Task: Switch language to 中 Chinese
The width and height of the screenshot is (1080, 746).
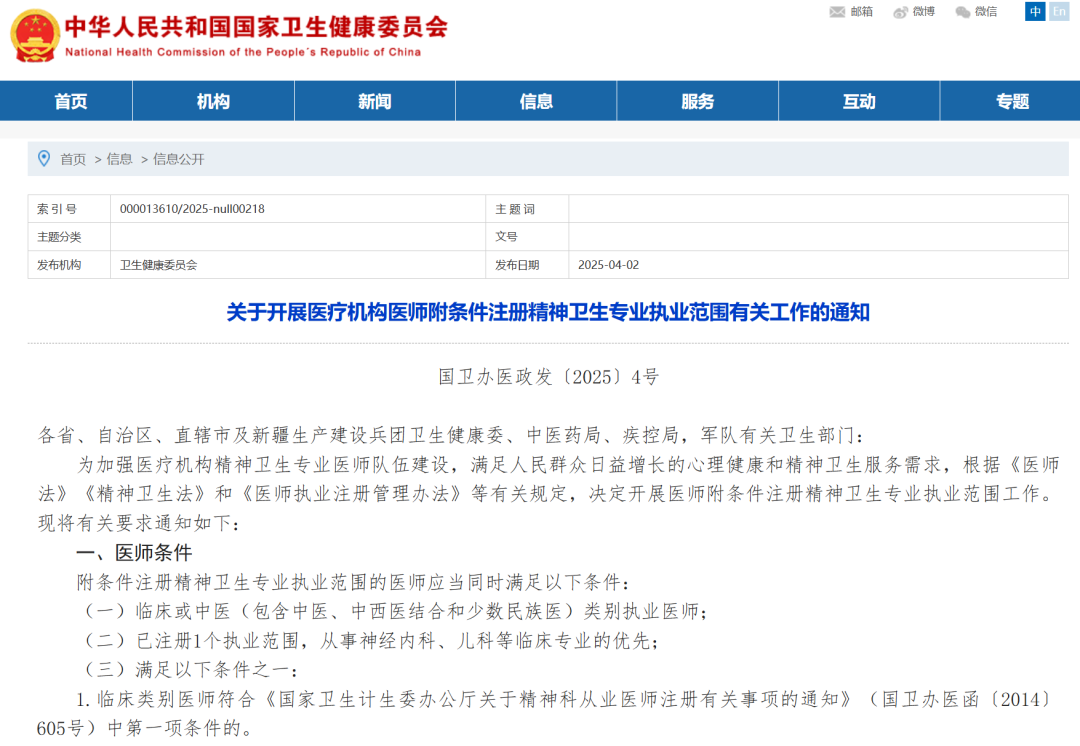Action: tap(1035, 11)
